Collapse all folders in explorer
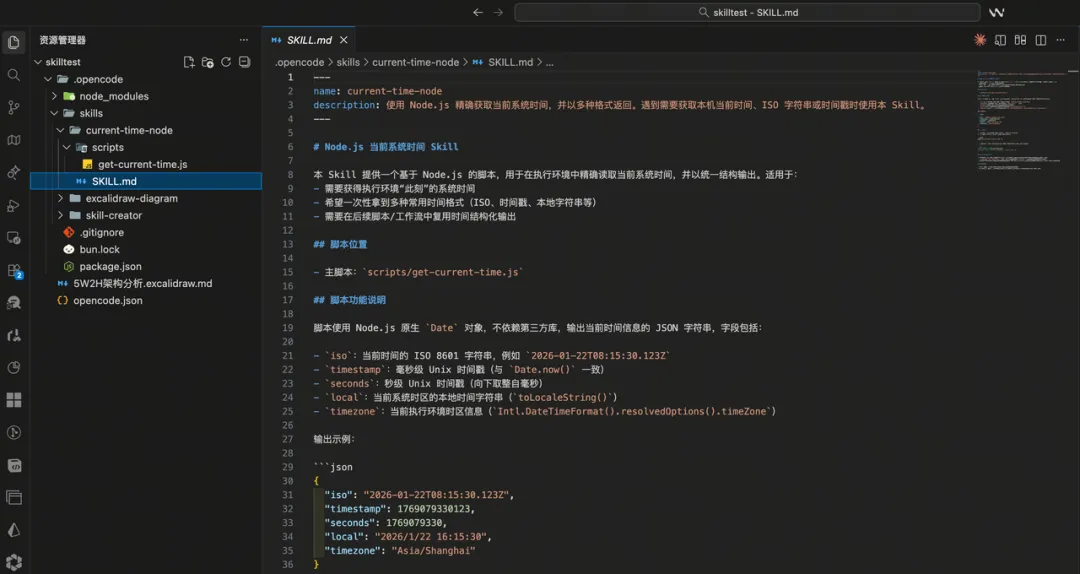Screen dimensions: 1080x574 tap(244, 62)
